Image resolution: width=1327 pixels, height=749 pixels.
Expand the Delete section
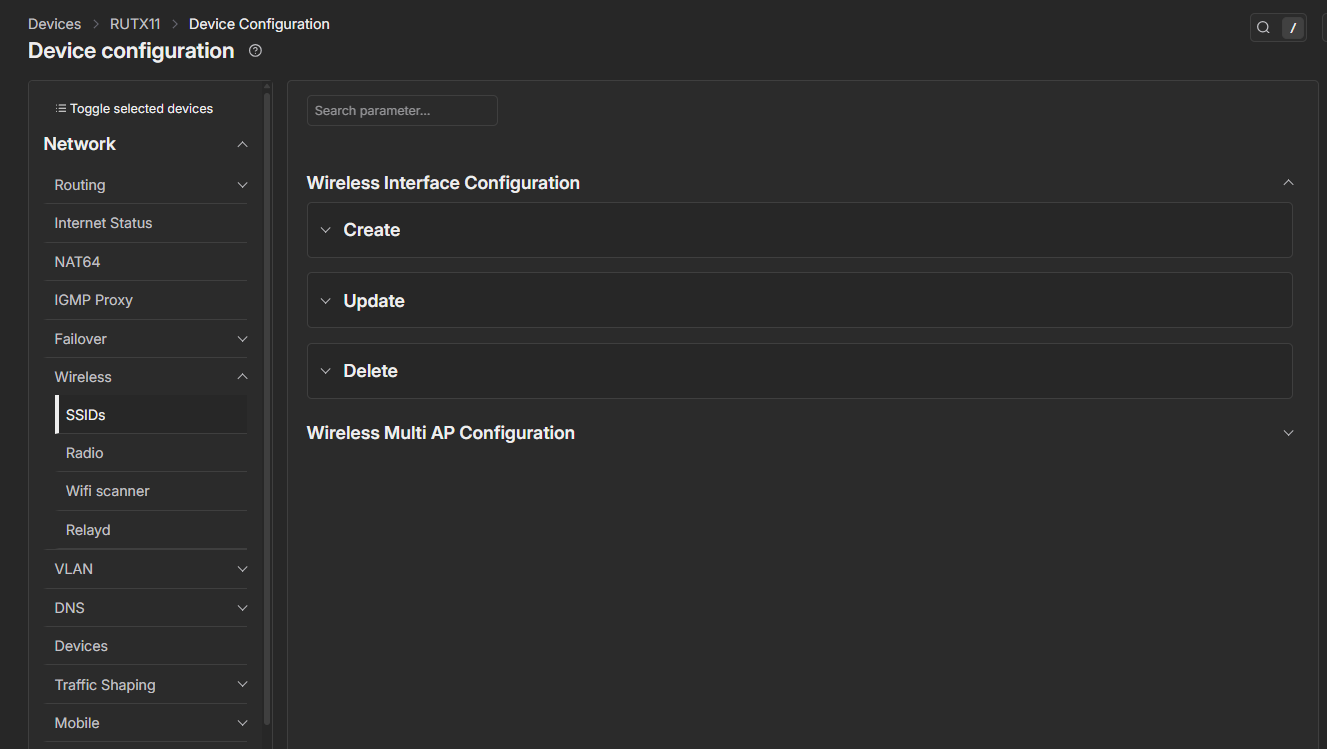tap(370, 371)
